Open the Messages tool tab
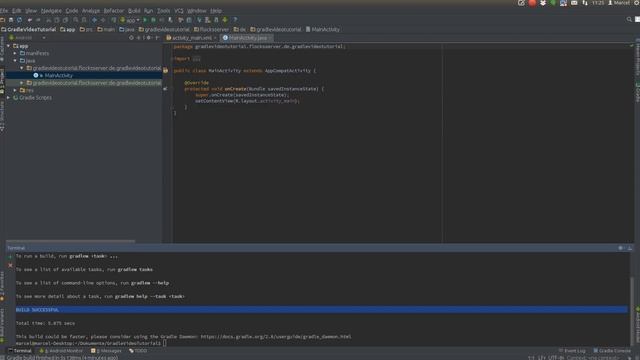The width and height of the screenshot is (640, 360). tap(106, 351)
